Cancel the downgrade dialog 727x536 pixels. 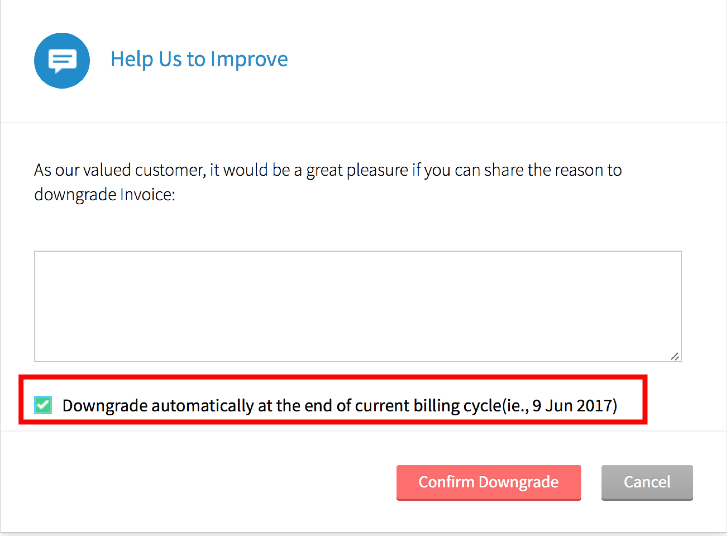[647, 482]
